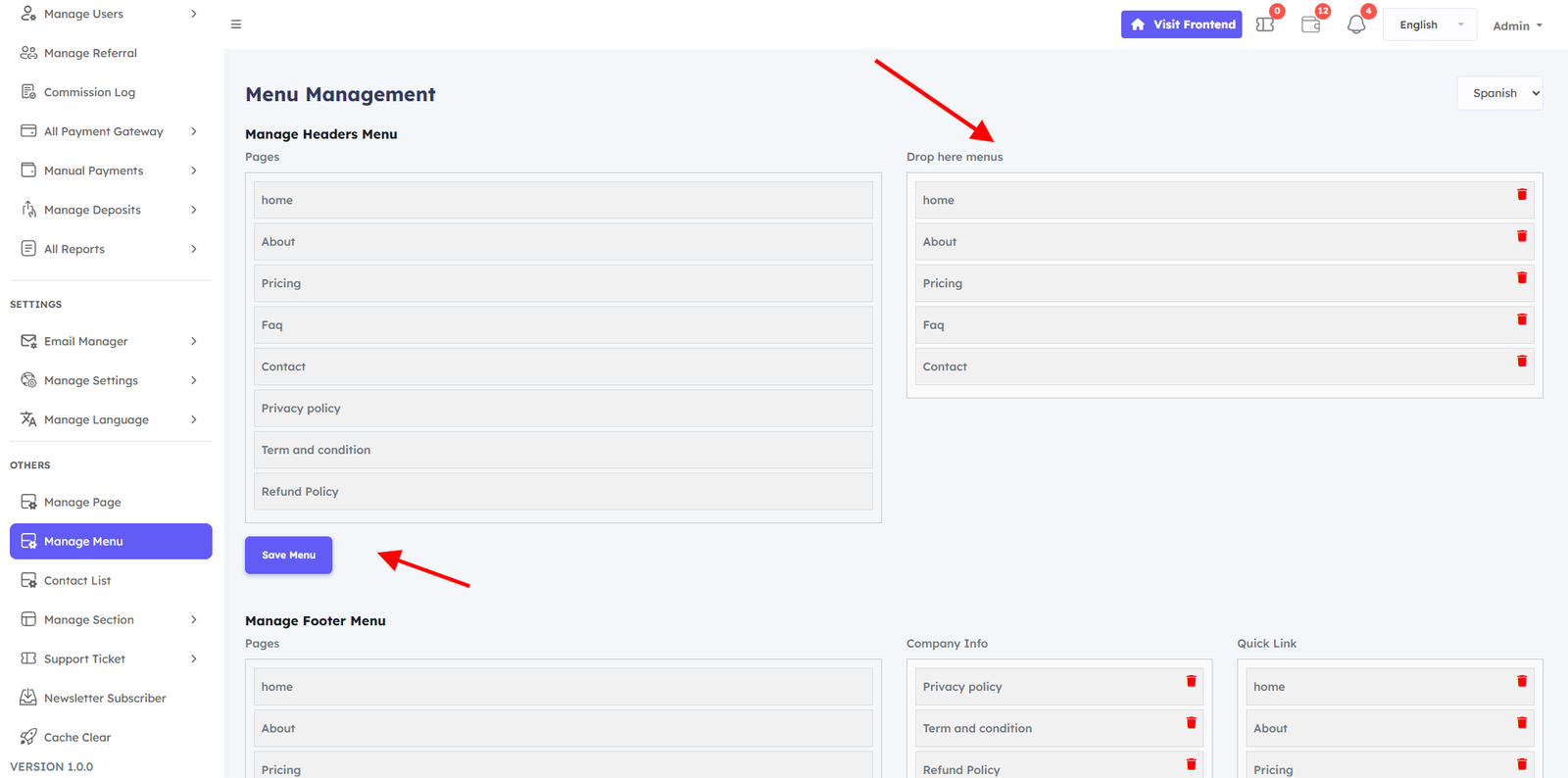
Task: Click the wallet icon with 12 badge
Action: pyautogui.click(x=1310, y=25)
